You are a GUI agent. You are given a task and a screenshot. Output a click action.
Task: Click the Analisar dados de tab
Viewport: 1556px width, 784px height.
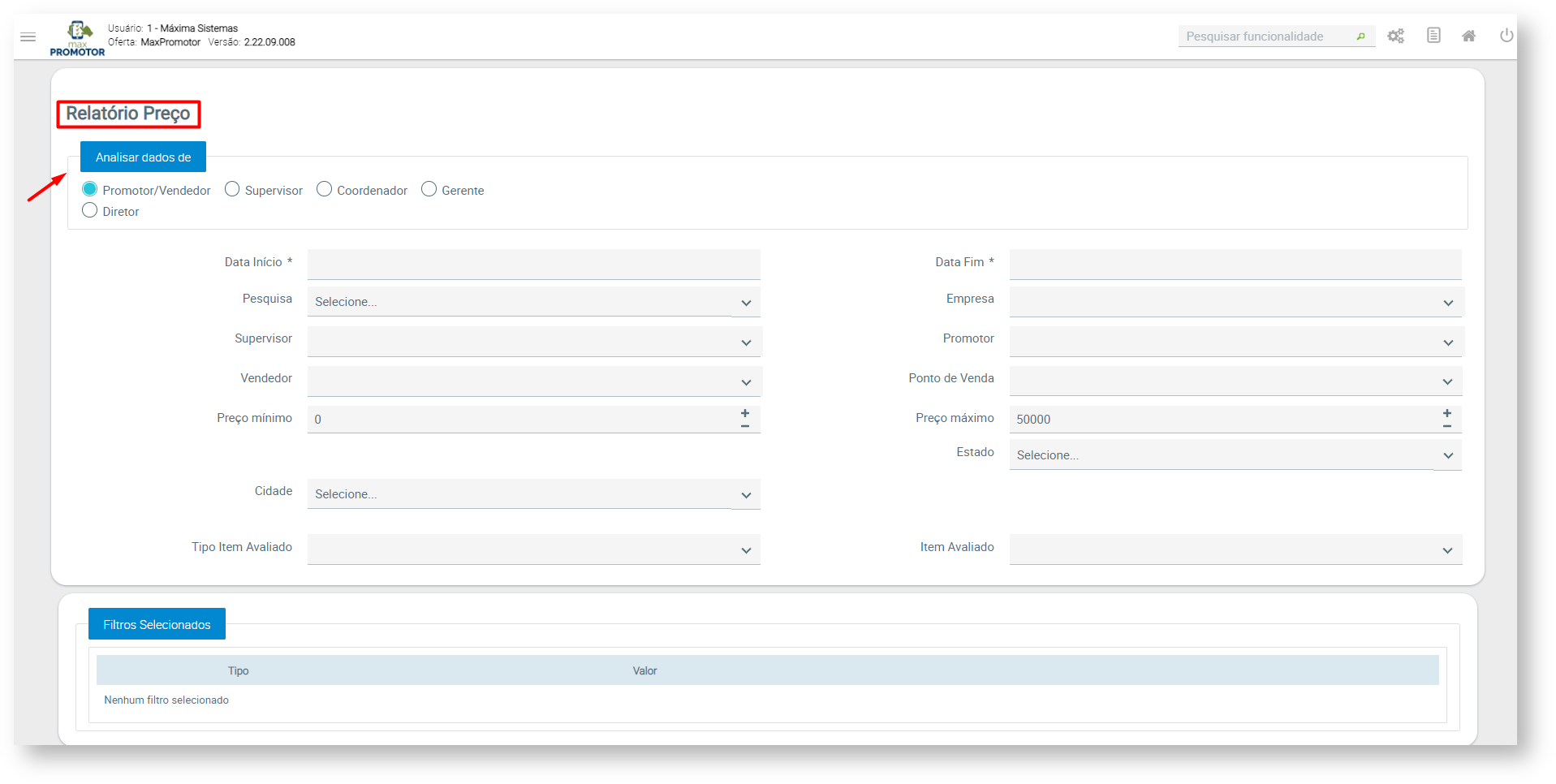tap(143, 157)
